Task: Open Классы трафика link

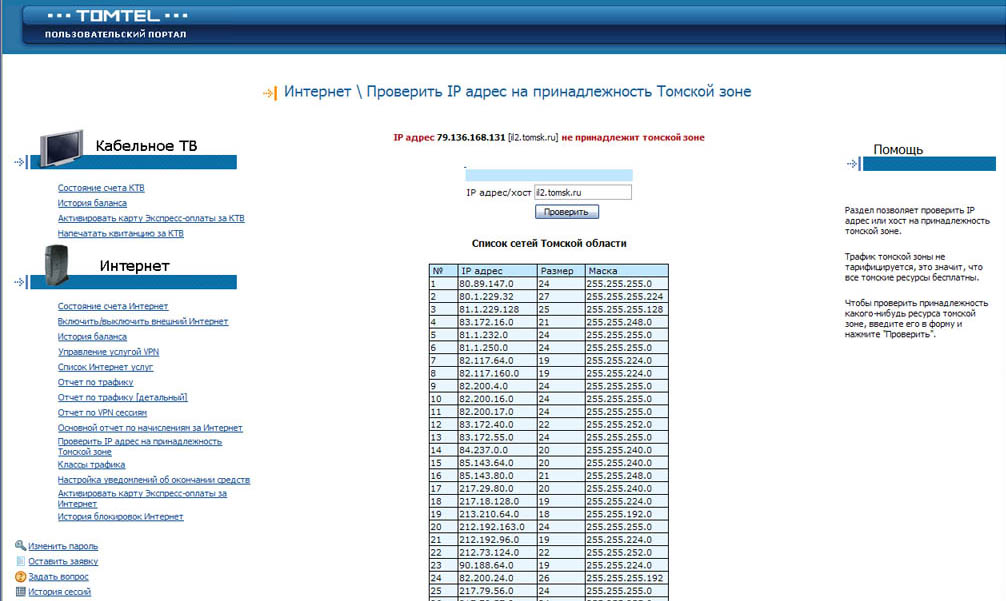Action: (91, 465)
